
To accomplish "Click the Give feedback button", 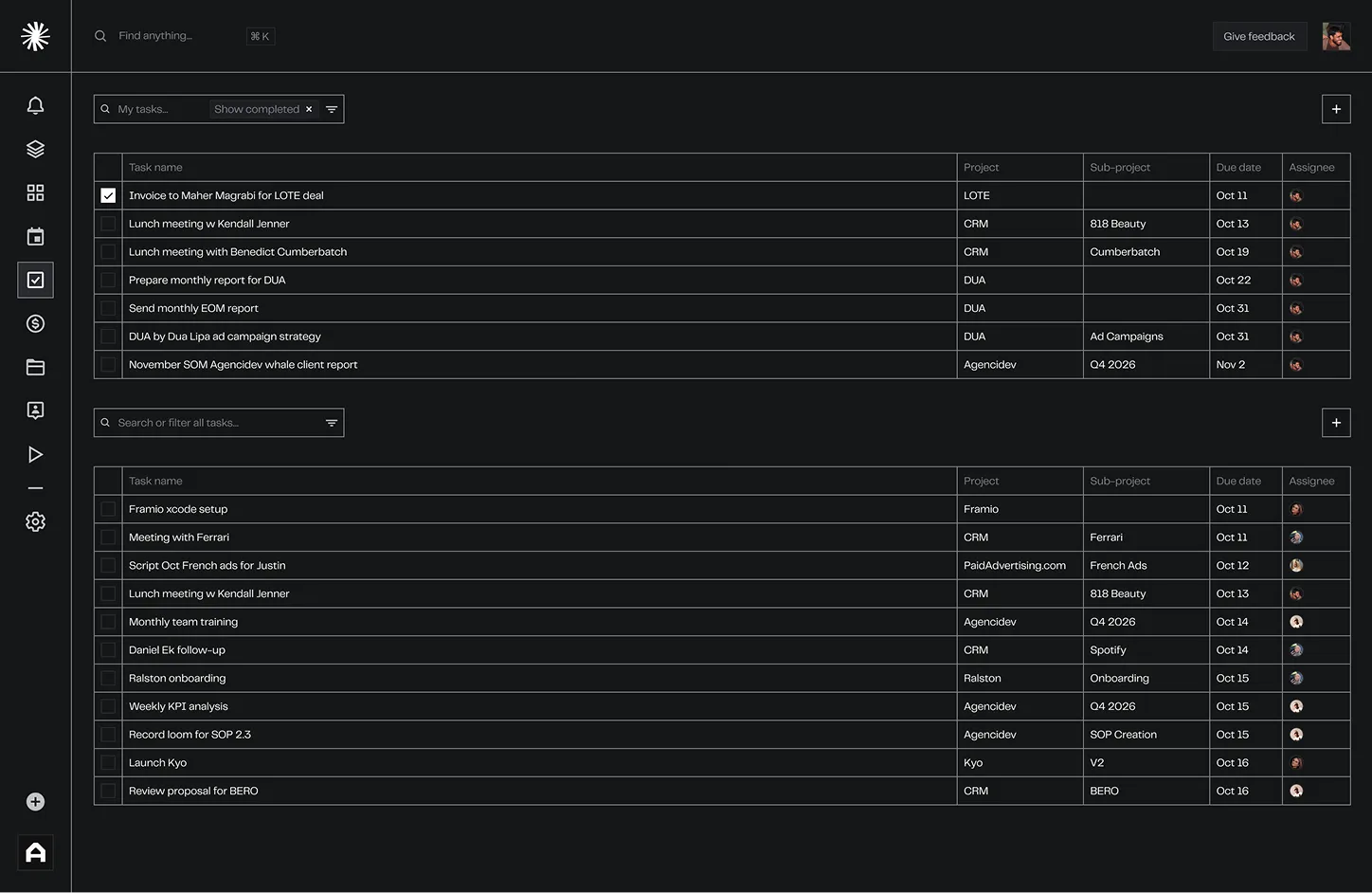I will click(1258, 36).
